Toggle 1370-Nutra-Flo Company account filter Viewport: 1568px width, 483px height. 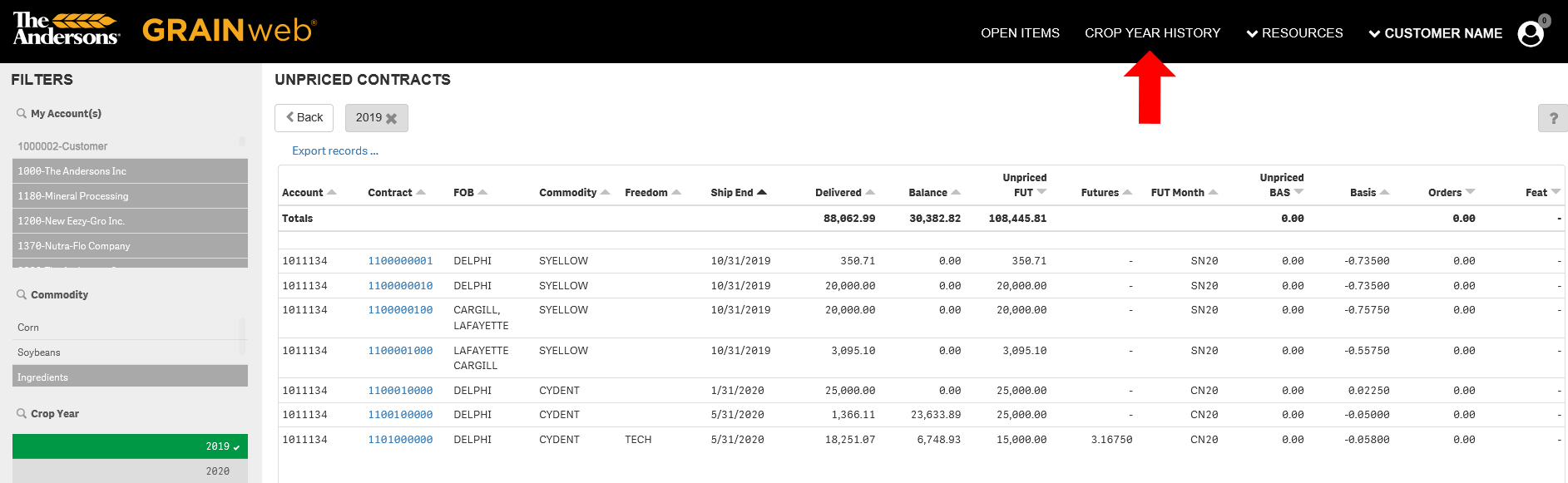click(x=130, y=246)
